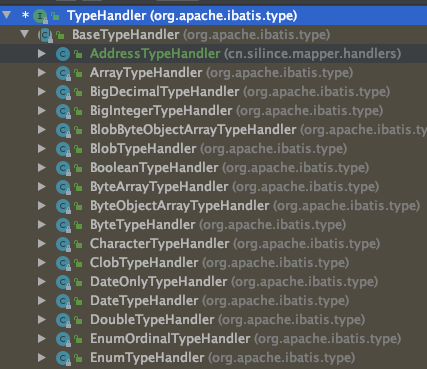This screenshot has width=427, height=369.
Task: Select the BigDecimalTypeHandler entry
Action: [x=213, y=92]
